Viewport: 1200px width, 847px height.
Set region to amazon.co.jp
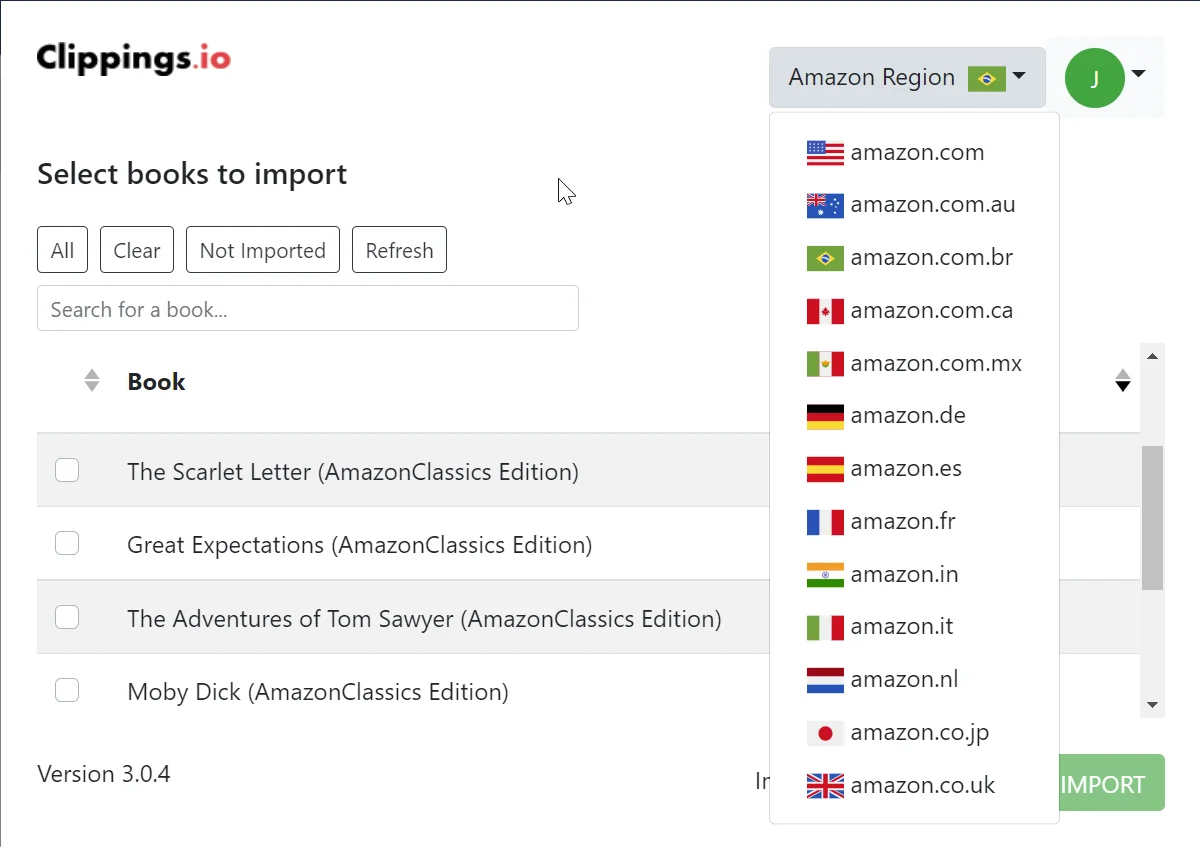(914, 733)
